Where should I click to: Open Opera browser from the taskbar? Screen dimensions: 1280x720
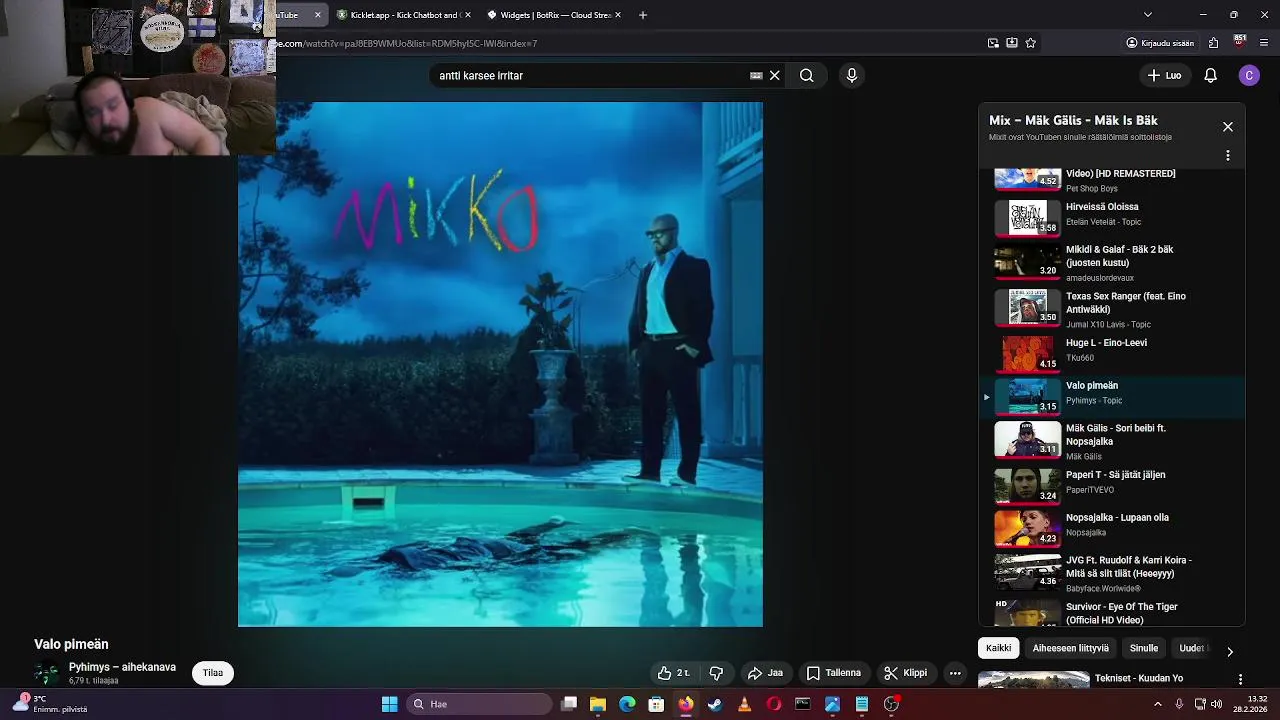point(773,704)
